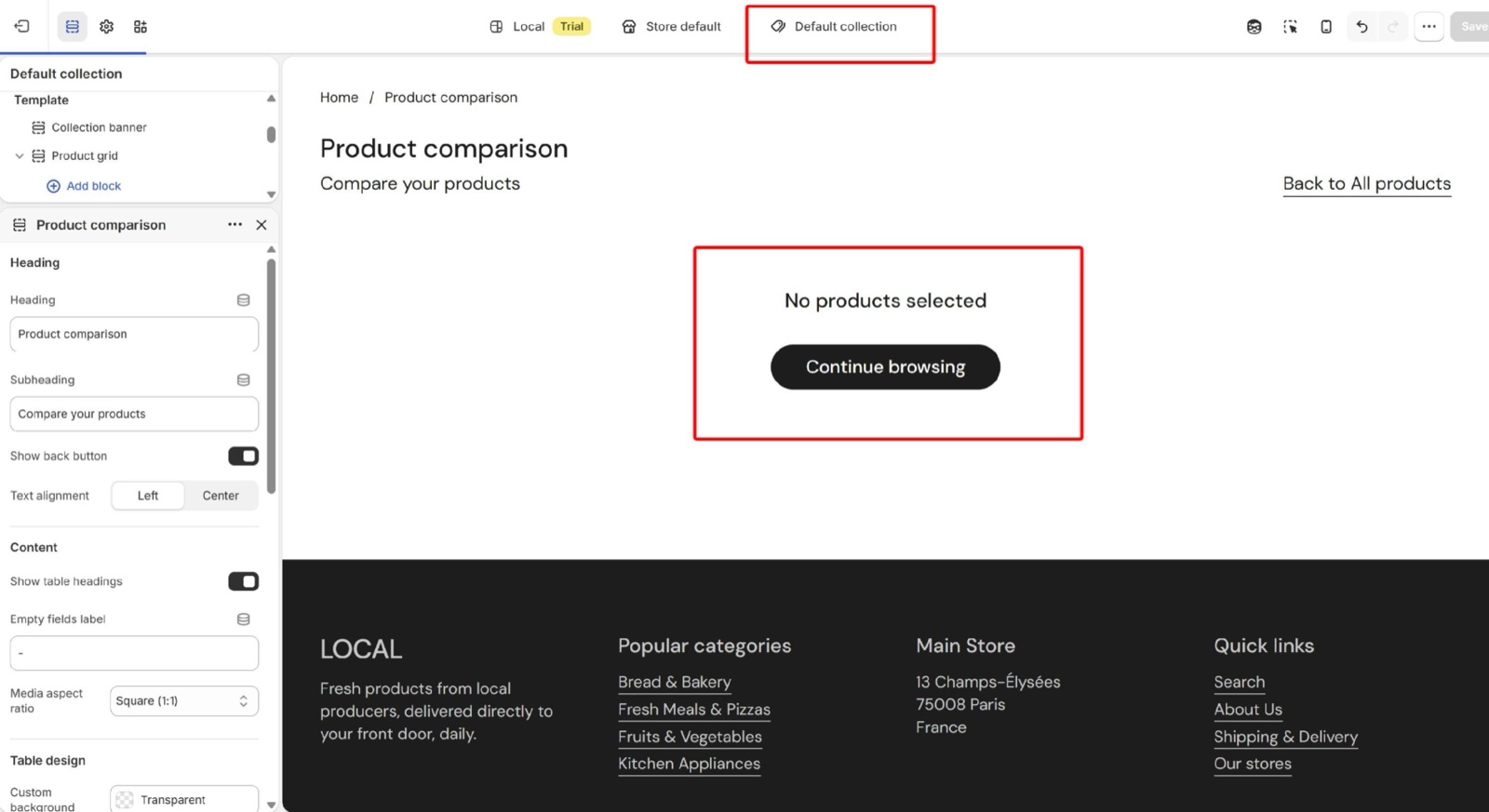Collapse the Product grid tree chevron
1489x812 pixels.
(x=20, y=156)
